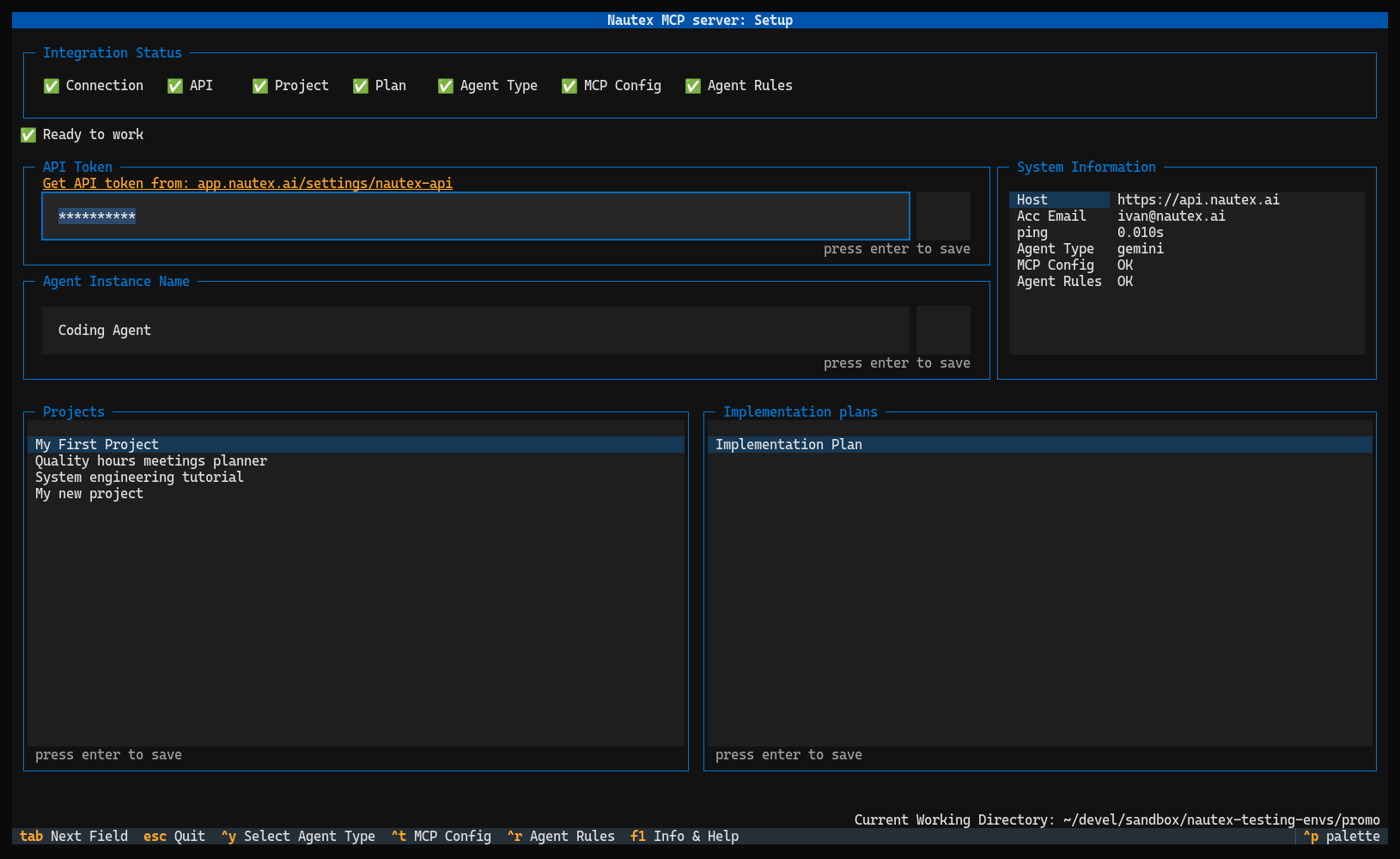
Task: Click 'Select Agent Type' in footer bar
Action: coord(298,836)
